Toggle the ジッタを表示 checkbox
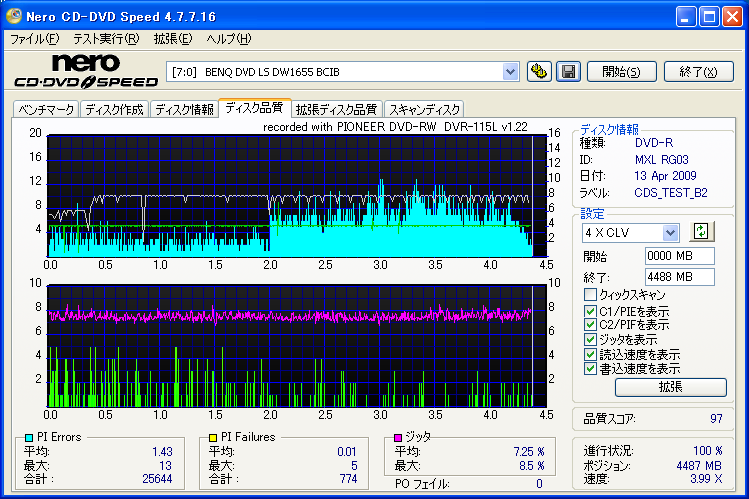749x499 pixels. pos(590,340)
